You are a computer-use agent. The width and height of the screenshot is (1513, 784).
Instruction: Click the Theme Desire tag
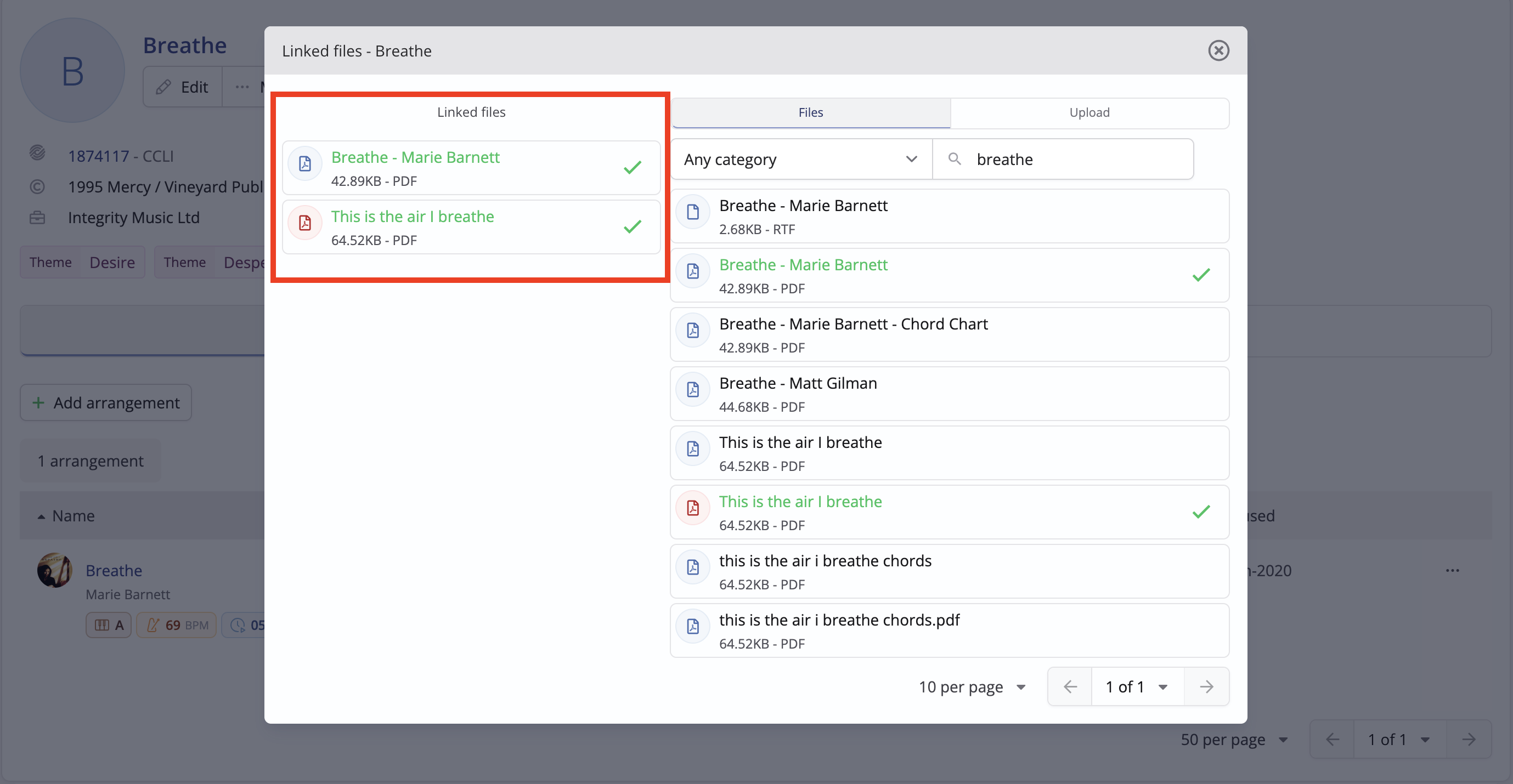(x=82, y=262)
